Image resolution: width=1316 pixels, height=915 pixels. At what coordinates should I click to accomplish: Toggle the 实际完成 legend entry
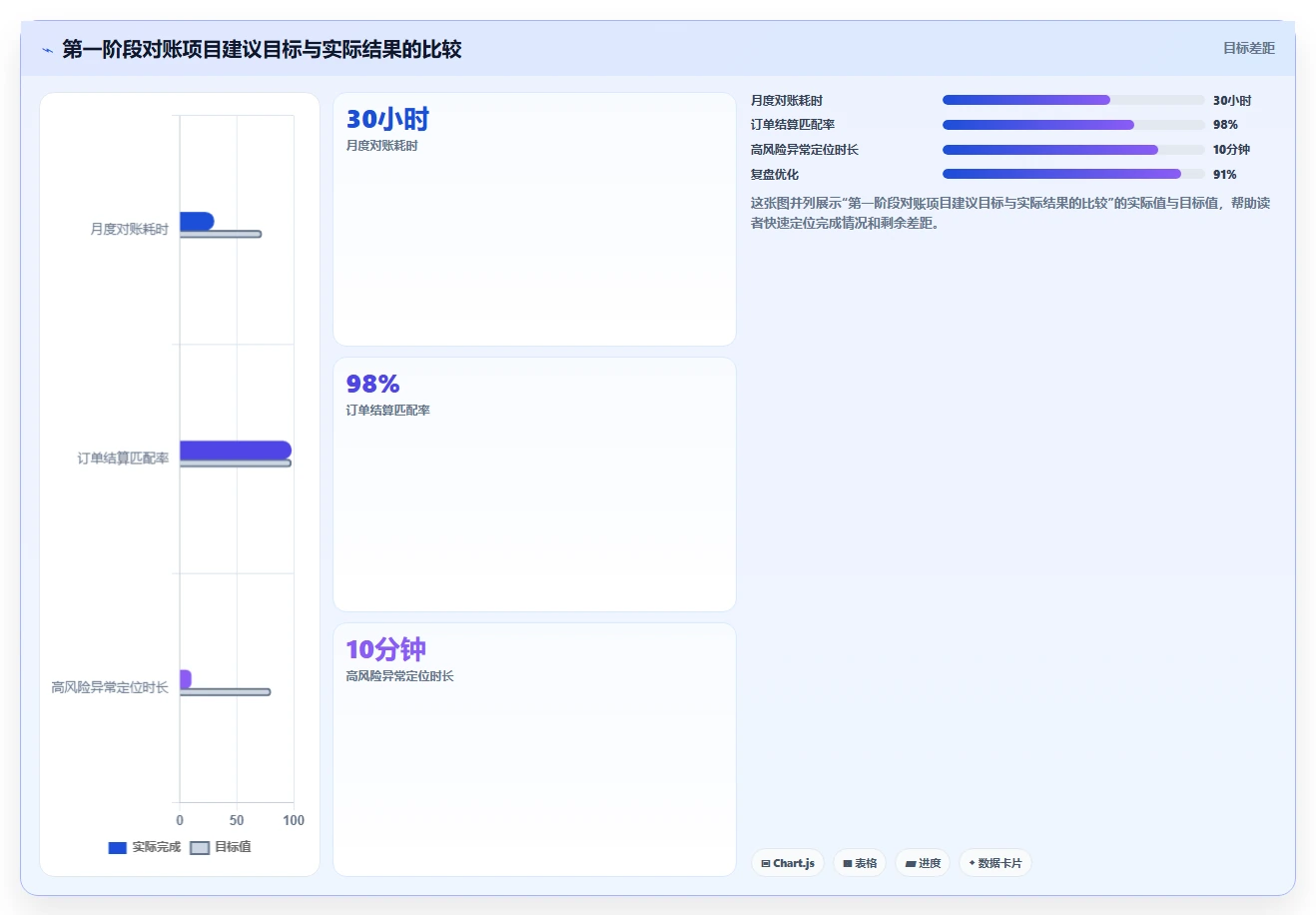point(145,847)
